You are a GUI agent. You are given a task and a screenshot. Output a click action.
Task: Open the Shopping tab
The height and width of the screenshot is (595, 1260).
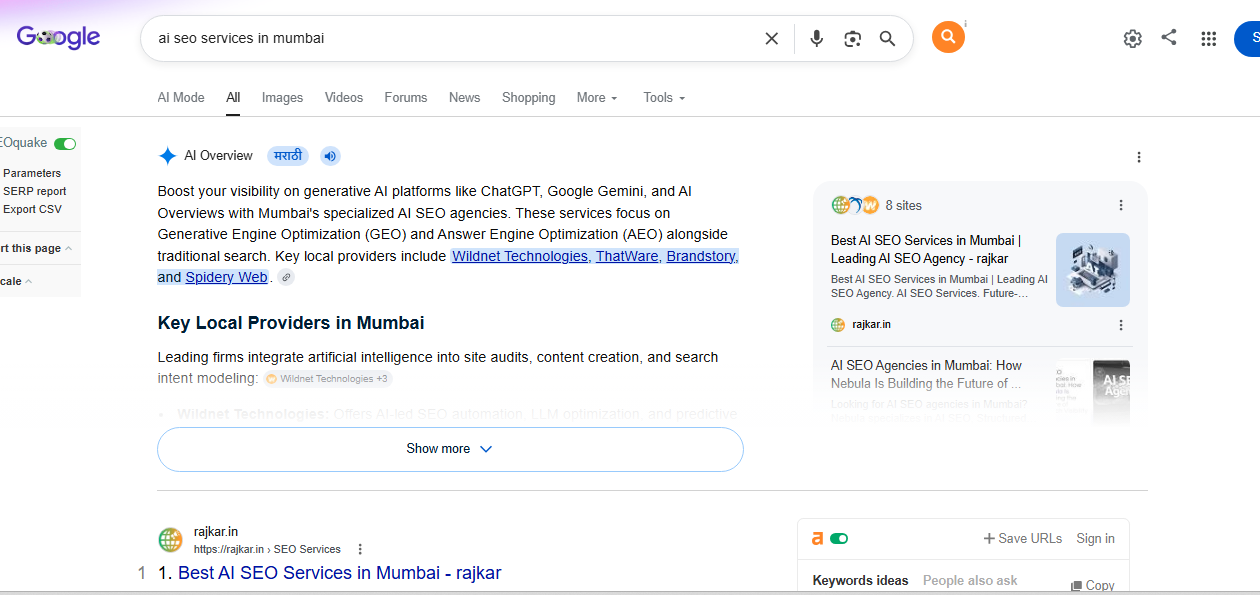pyautogui.click(x=529, y=98)
